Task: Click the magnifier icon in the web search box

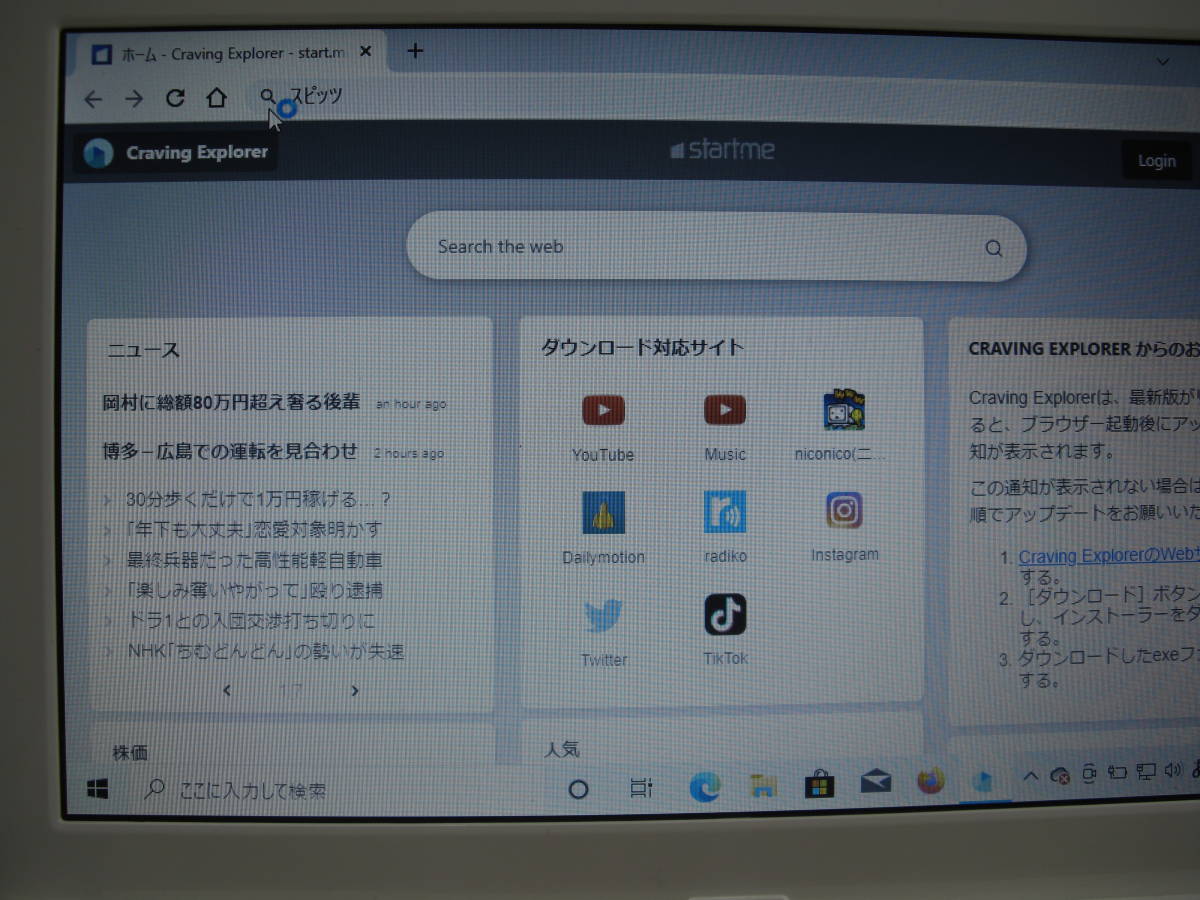Action: pyautogui.click(x=993, y=249)
